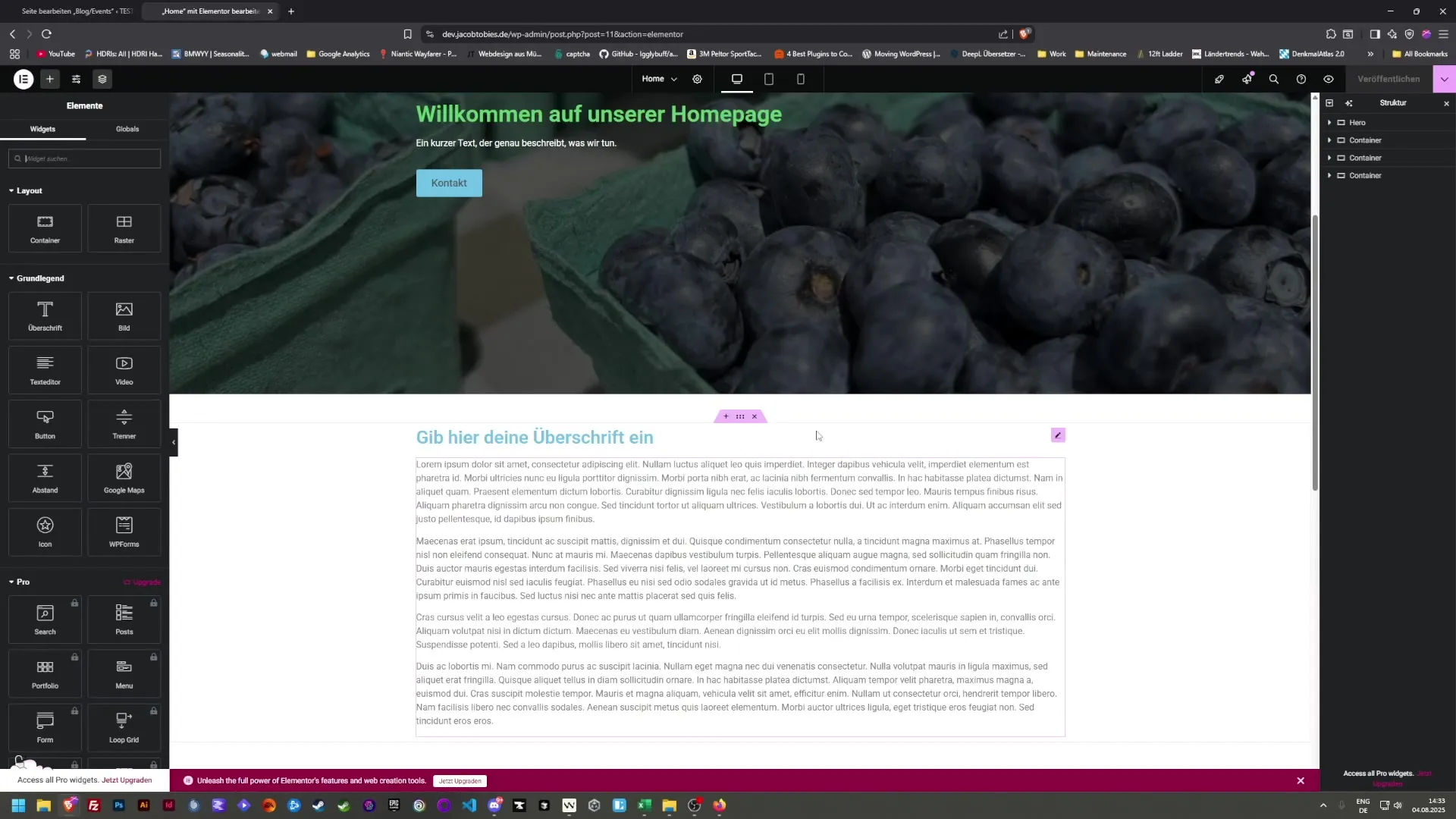Select the Überschrift widget
Viewport: 1456px width, 819px height.
tap(44, 315)
